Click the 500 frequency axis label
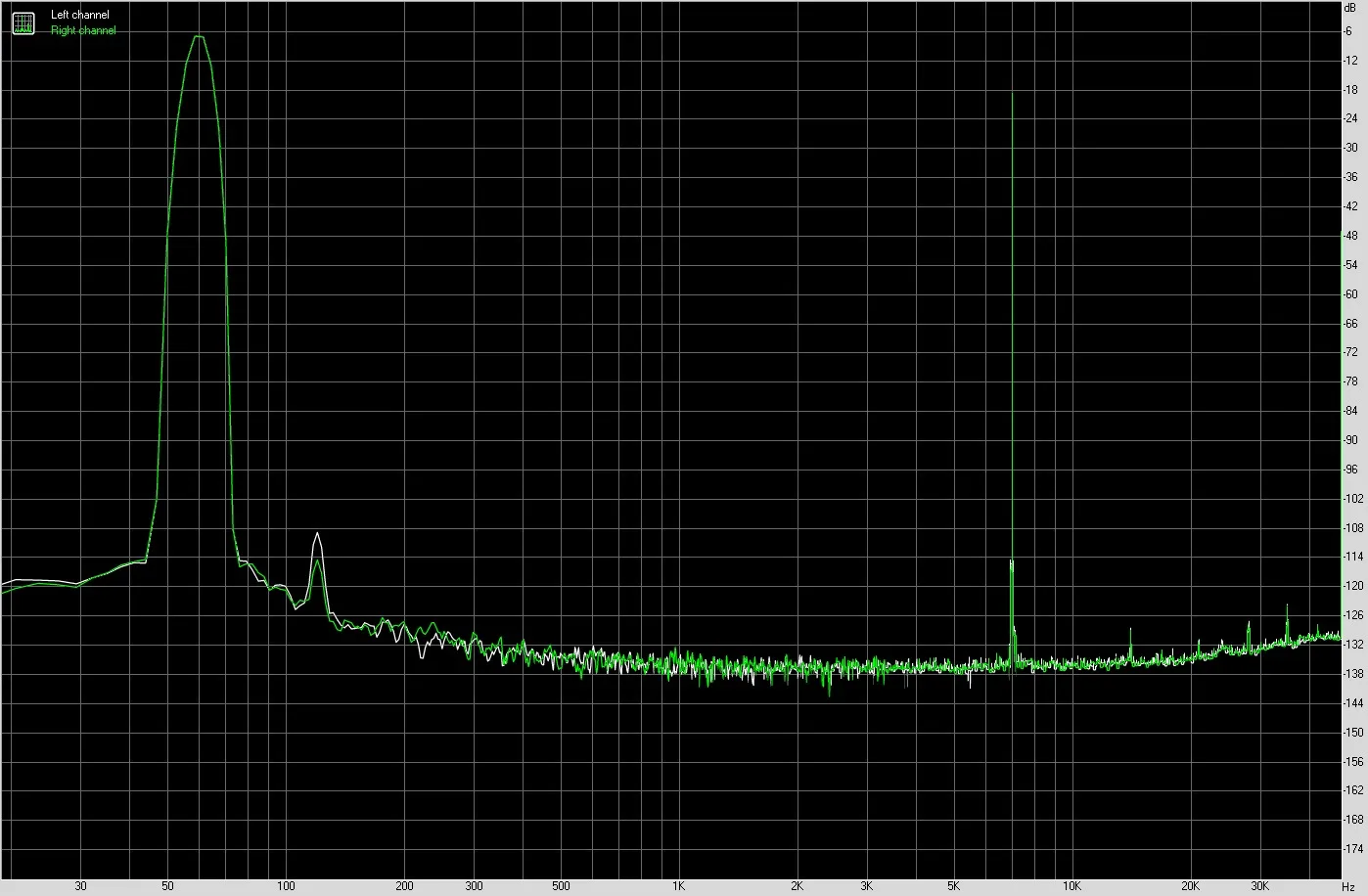This screenshot has height=896, width=1368. (x=561, y=886)
